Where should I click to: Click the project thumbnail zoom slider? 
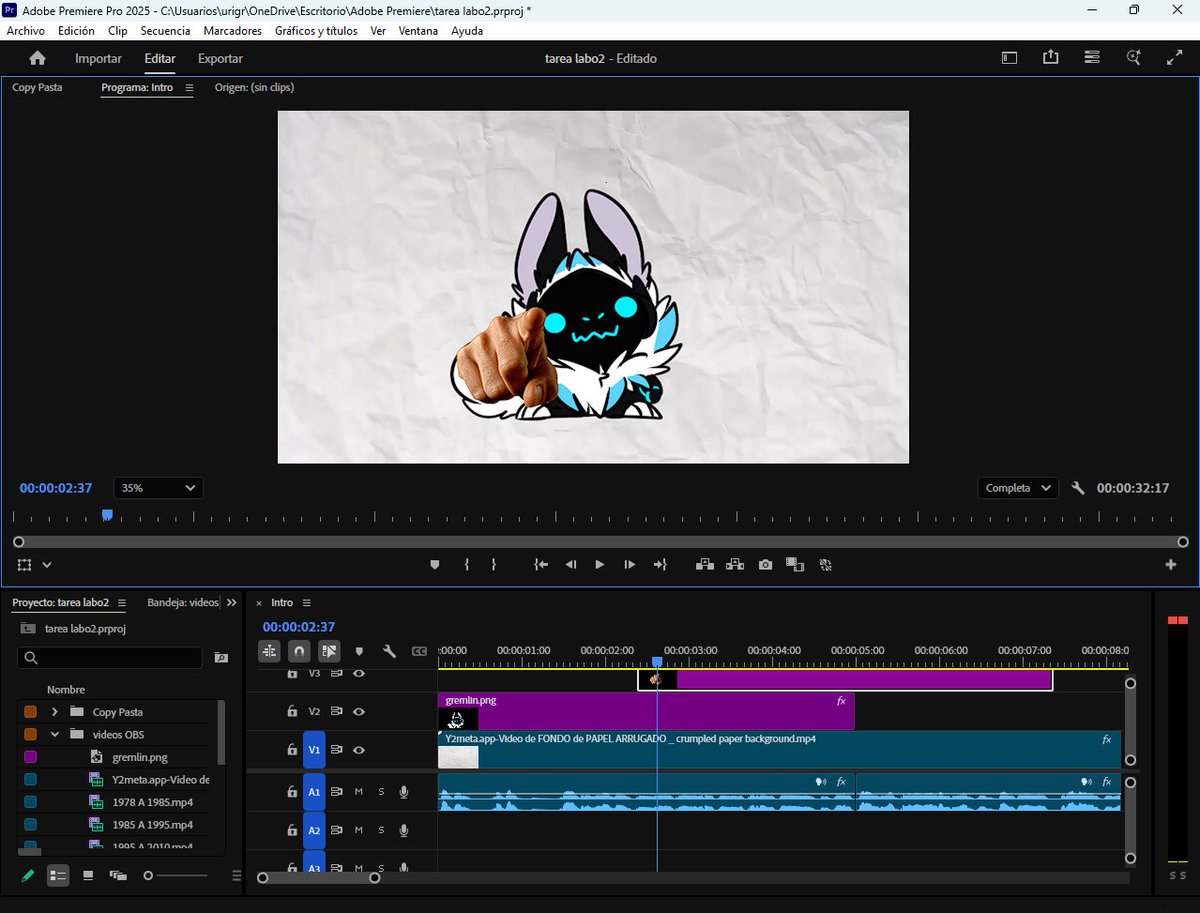tap(176, 876)
